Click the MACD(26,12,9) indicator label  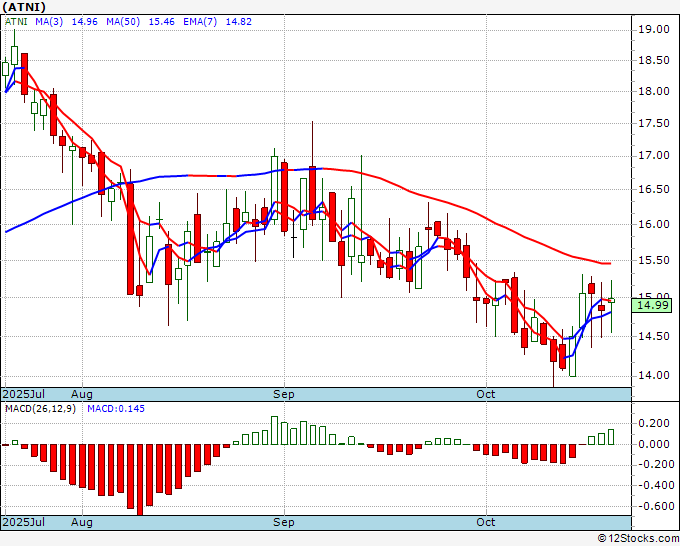[x=40, y=409]
